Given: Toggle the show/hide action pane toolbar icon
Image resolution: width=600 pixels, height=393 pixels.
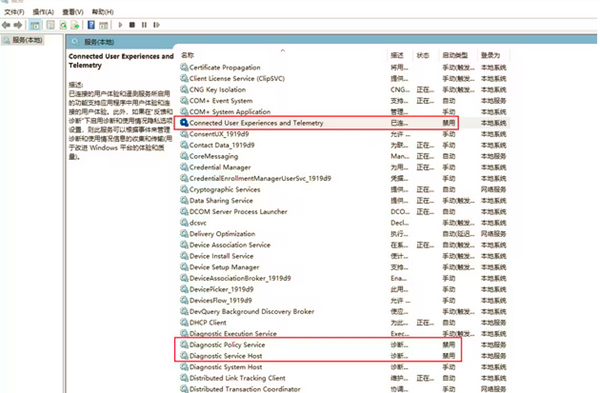Looking at the screenshot, I should (103, 25).
